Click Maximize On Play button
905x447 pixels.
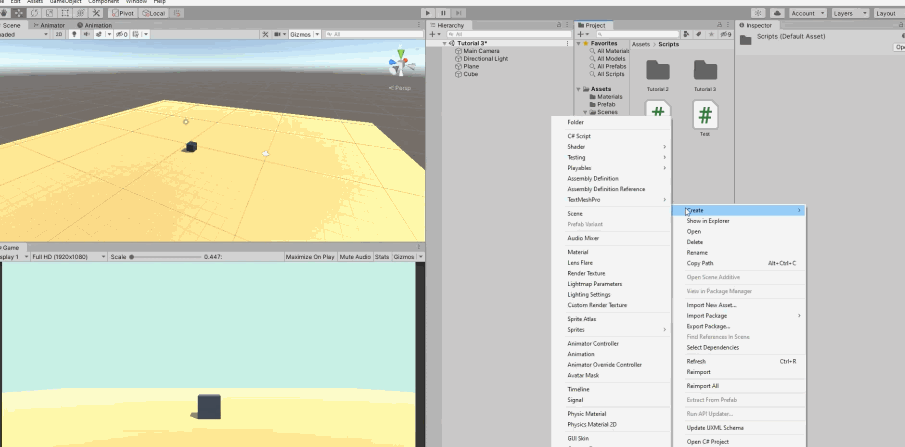(x=309, y=257)
